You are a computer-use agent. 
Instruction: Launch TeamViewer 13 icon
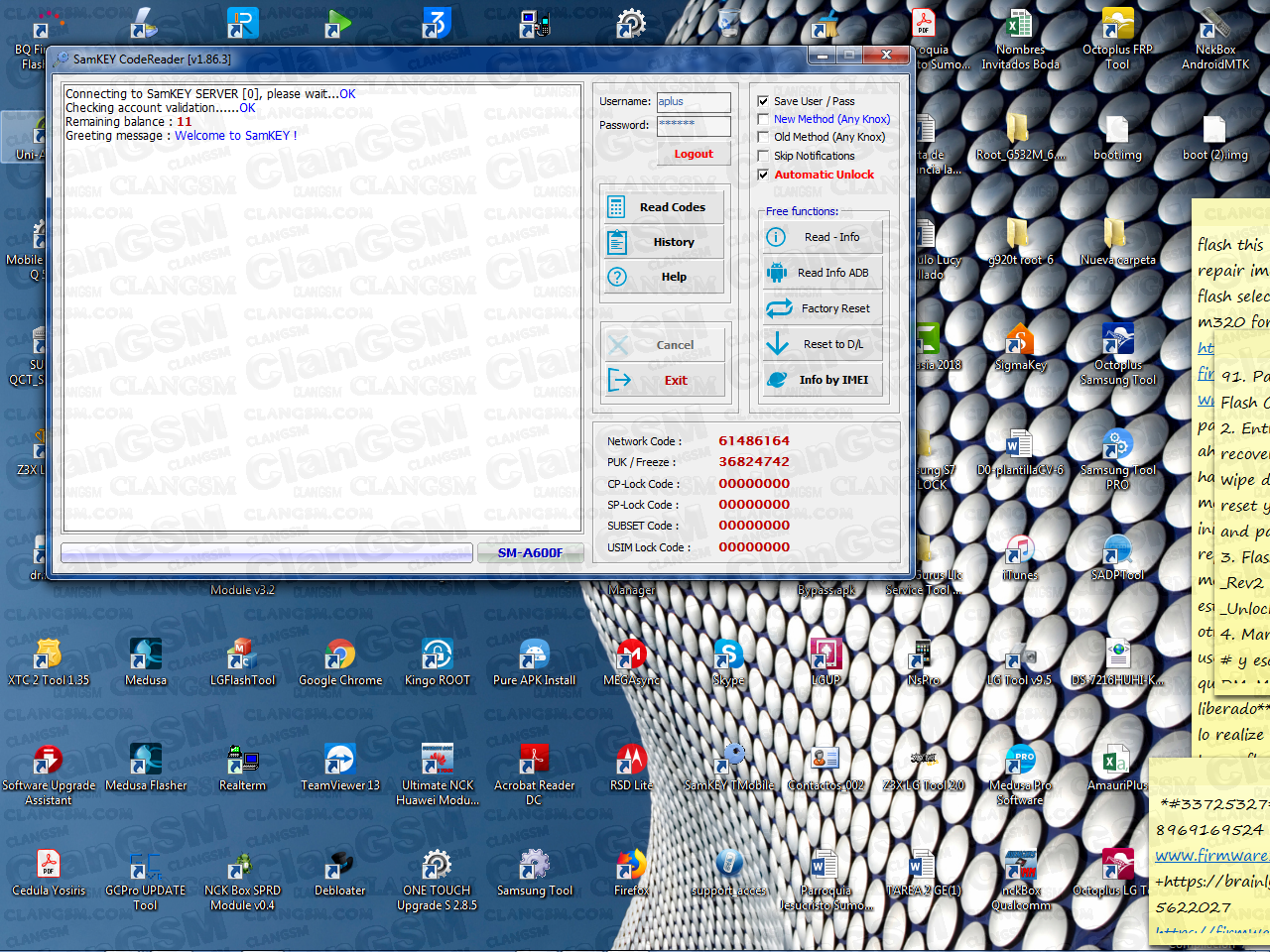(340, 768)
